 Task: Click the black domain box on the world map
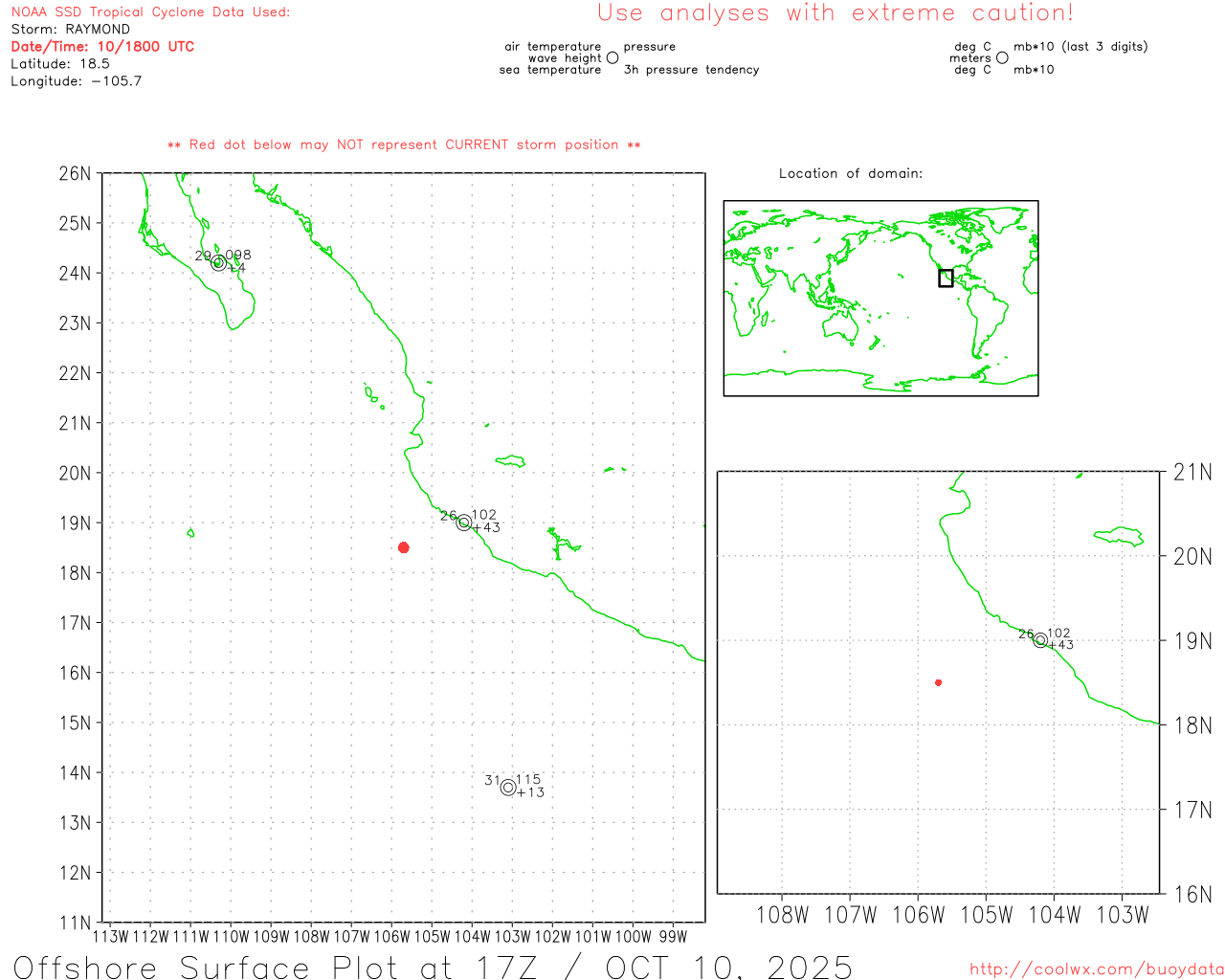946,278
